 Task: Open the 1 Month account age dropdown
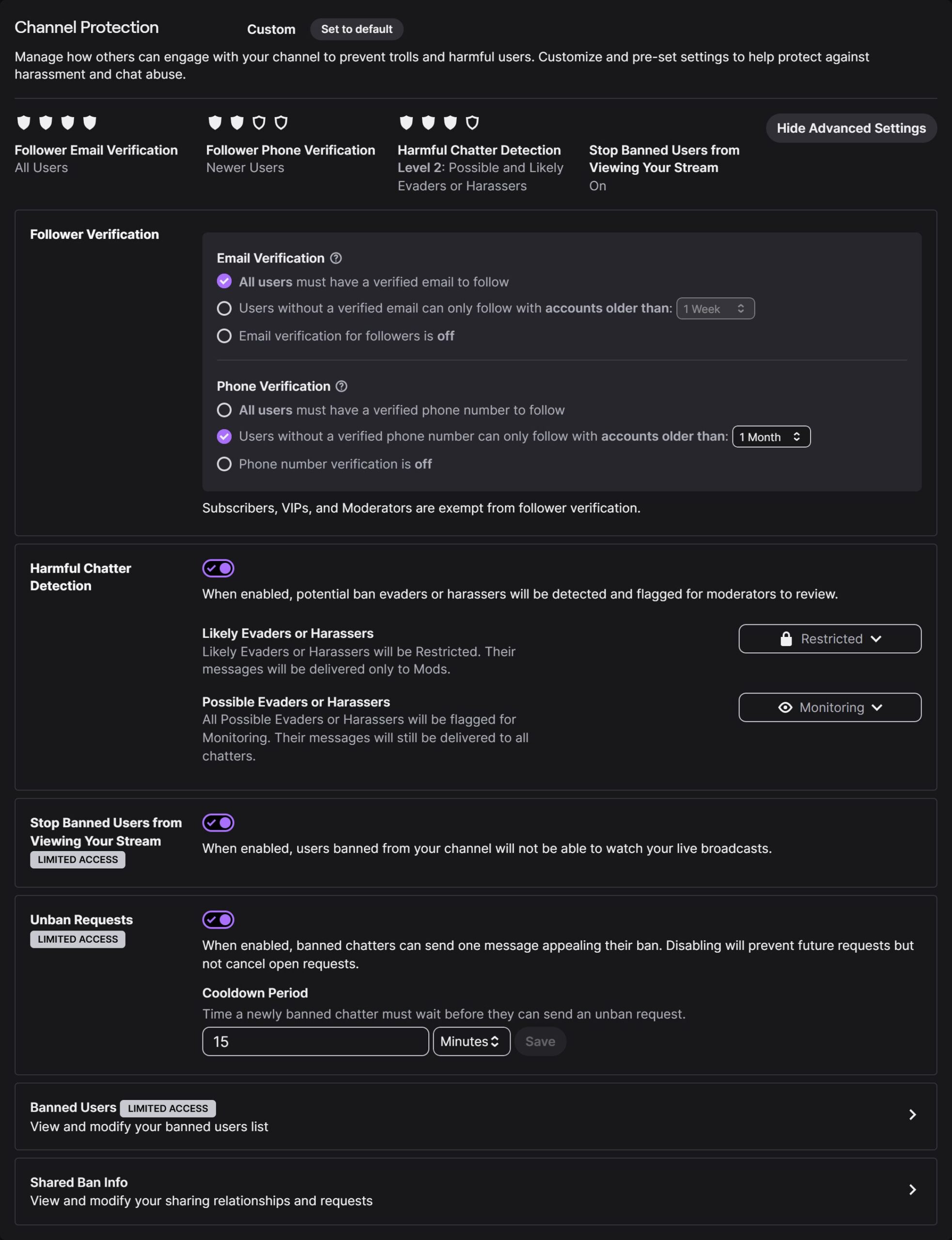click(771, 437)
